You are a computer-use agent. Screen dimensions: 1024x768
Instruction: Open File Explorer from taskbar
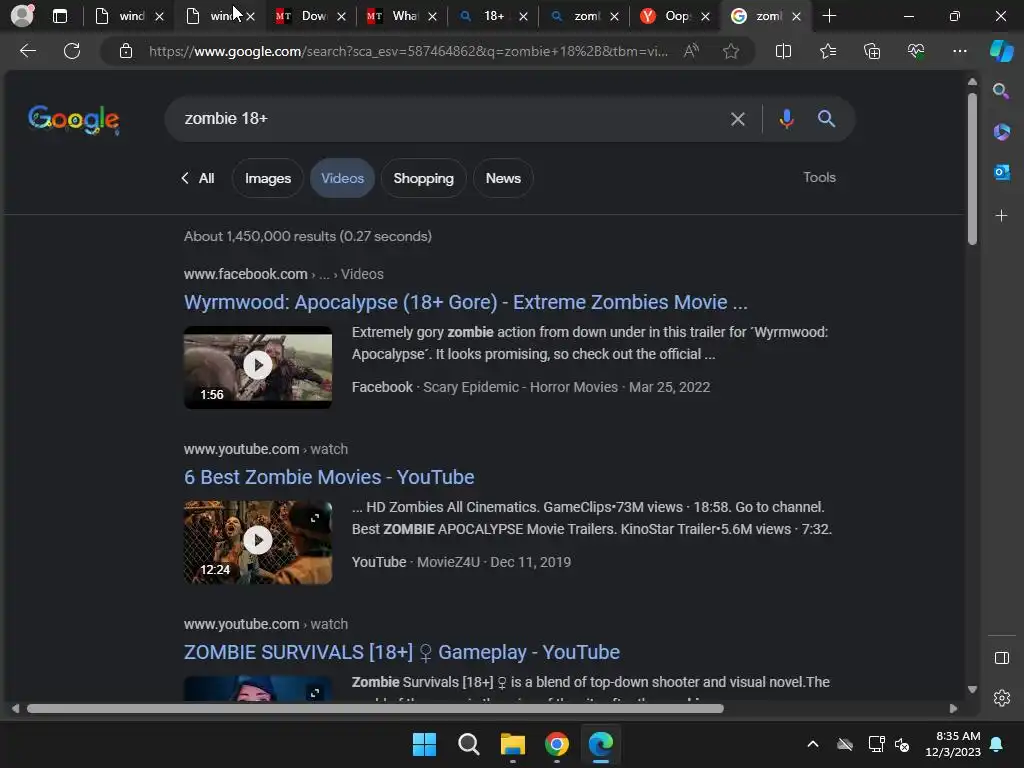click(x=513, y=744)
